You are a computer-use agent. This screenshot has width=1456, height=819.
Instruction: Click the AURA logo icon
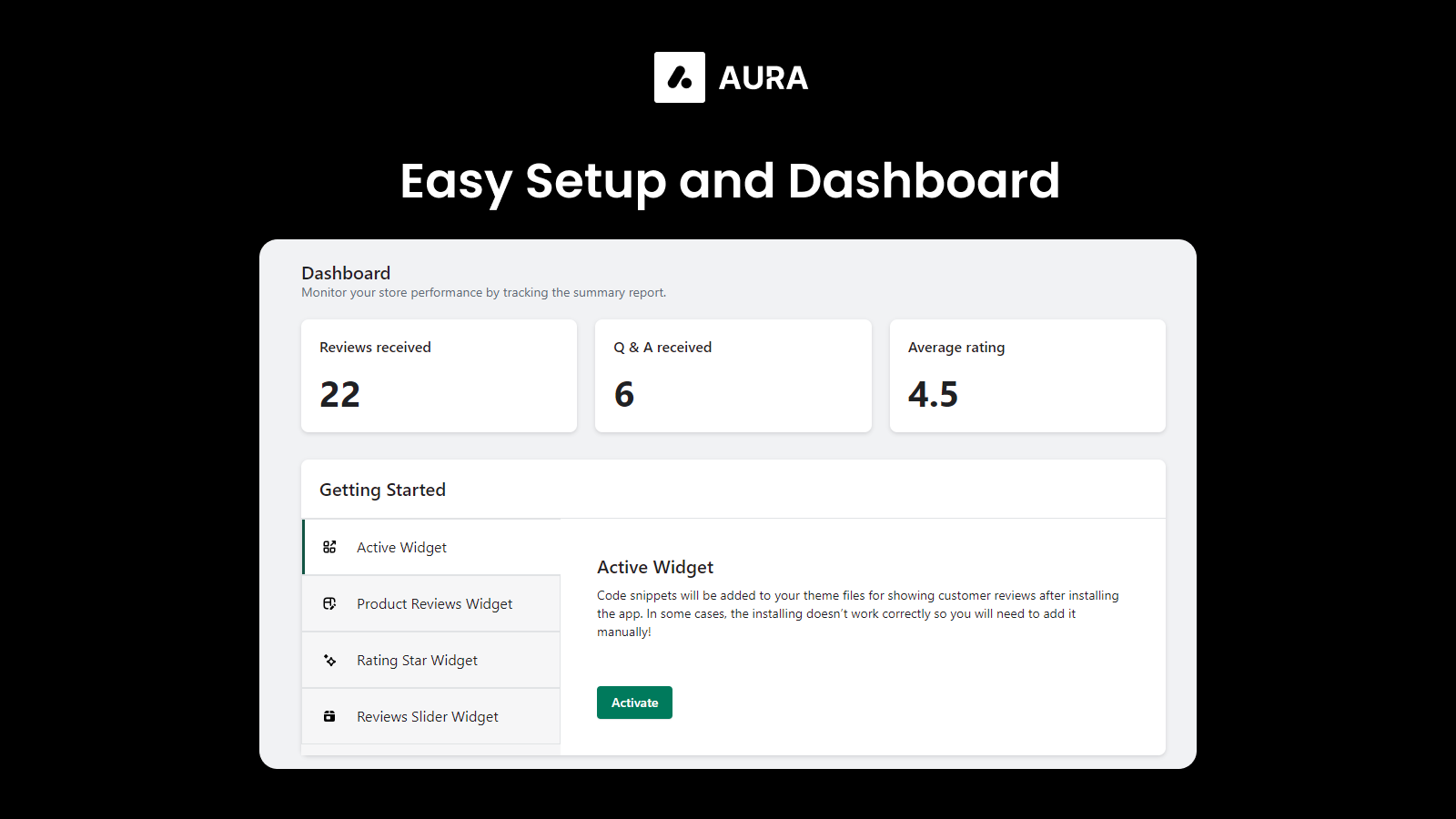679,77
